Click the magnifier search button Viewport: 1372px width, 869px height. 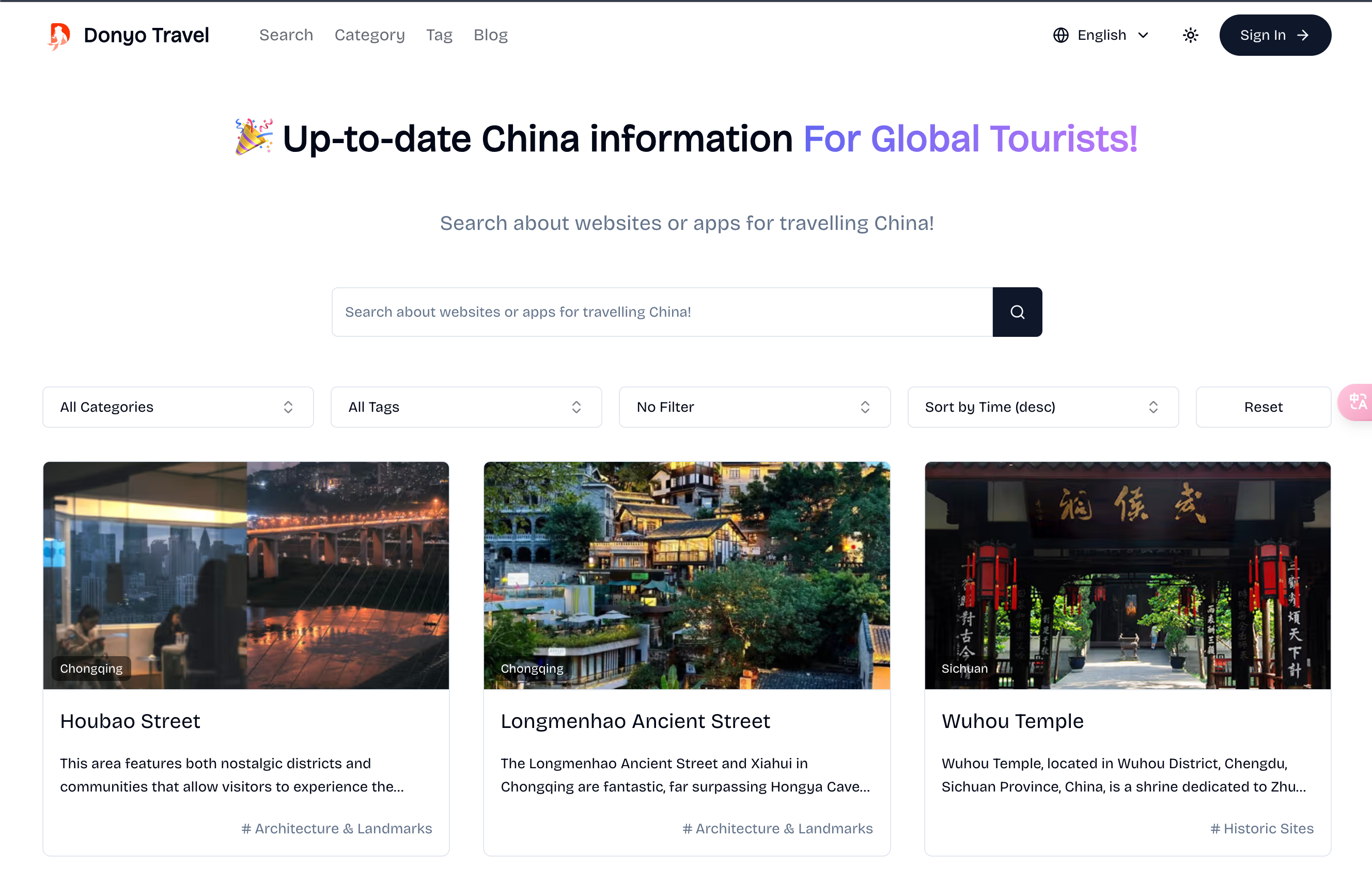coord(1017,312)
